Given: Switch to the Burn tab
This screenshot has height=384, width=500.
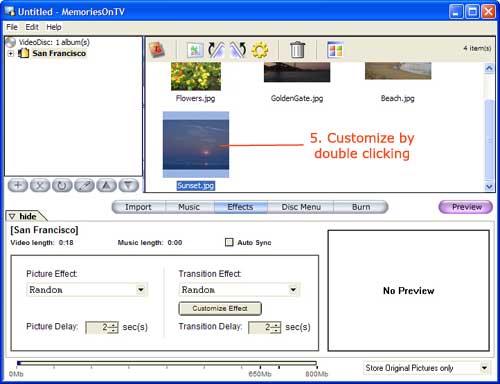Looking at the screenshot, I should click(x=361, y=207).
